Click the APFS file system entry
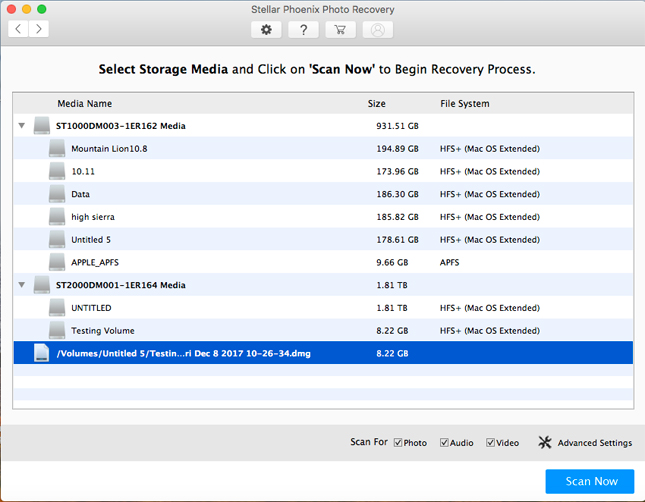Viewport: 645px width, 502px height. click(x=449, y=263)
